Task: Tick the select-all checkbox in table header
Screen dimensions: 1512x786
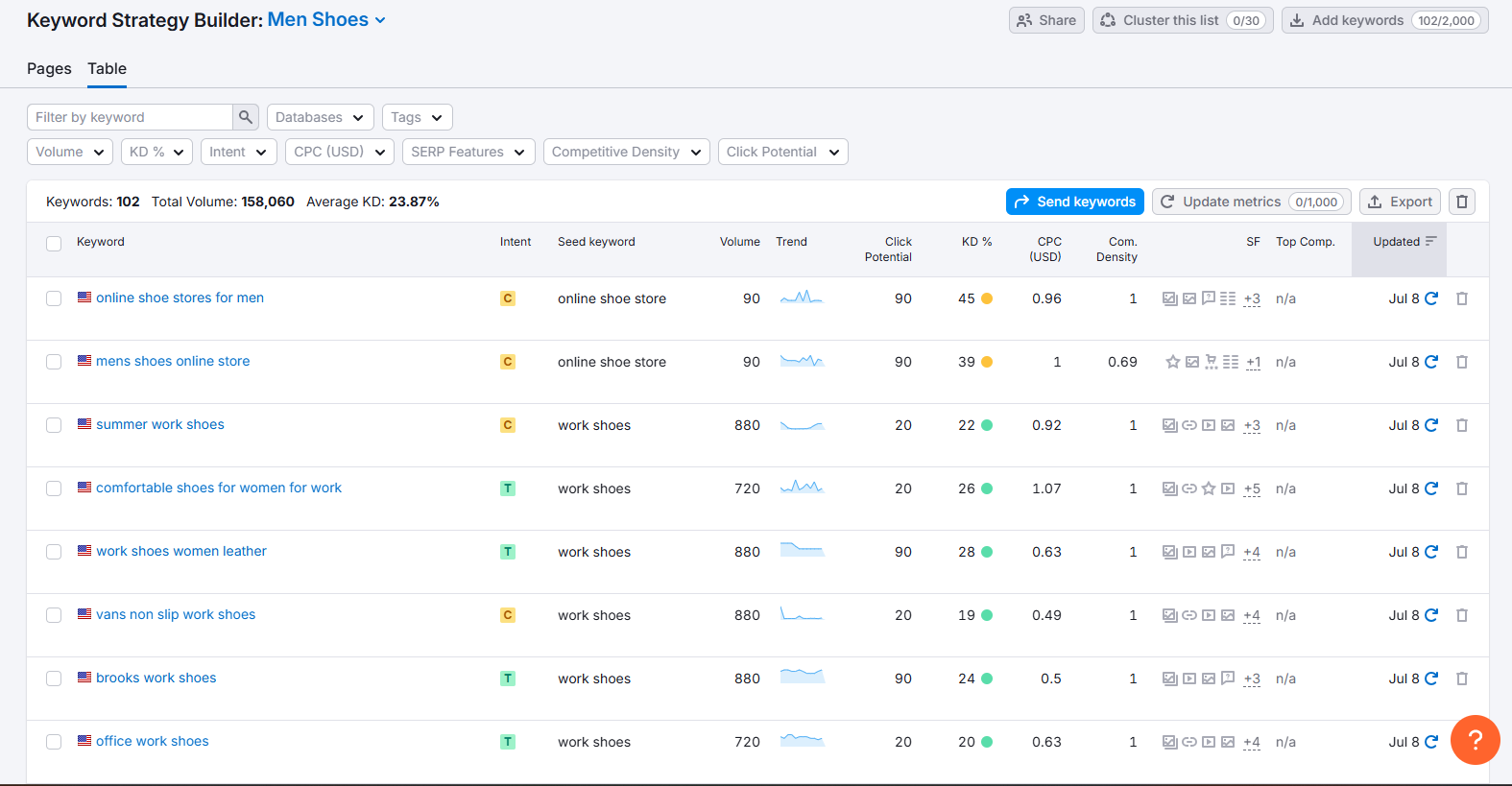Action: [x=54, y=244]
